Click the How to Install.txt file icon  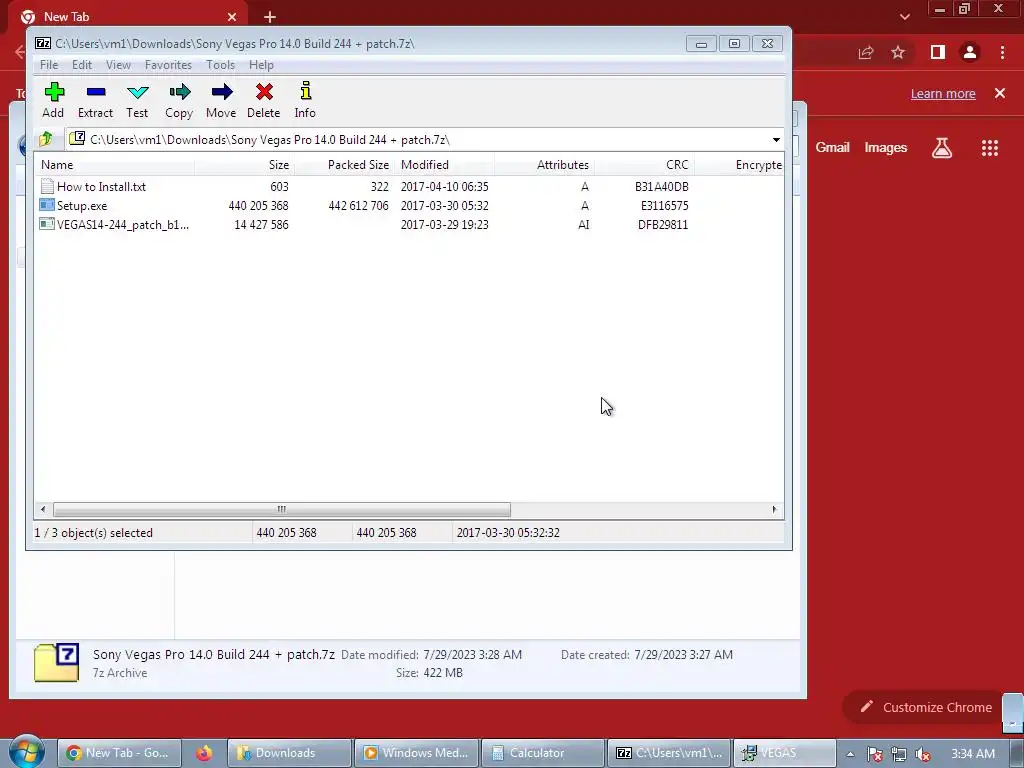click(x=47, y=186)
